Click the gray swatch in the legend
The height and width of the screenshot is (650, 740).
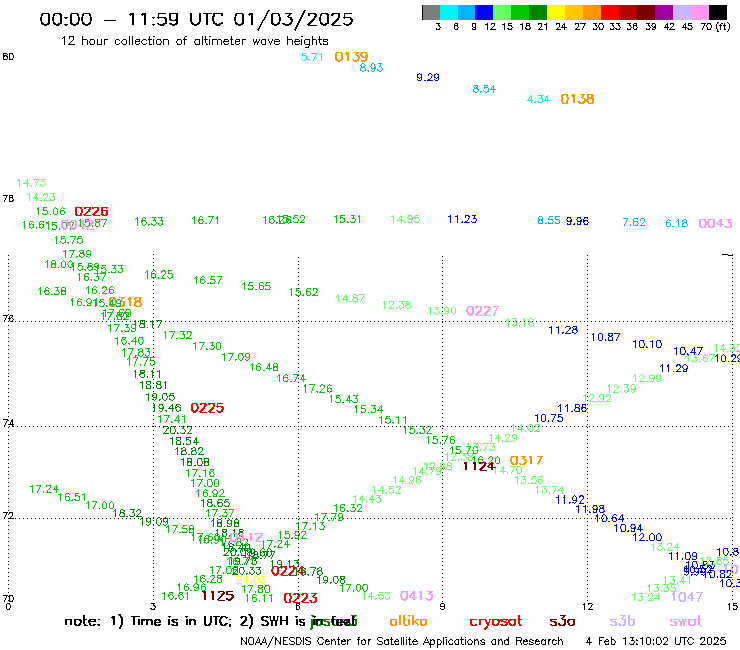[x=431, y=12]
